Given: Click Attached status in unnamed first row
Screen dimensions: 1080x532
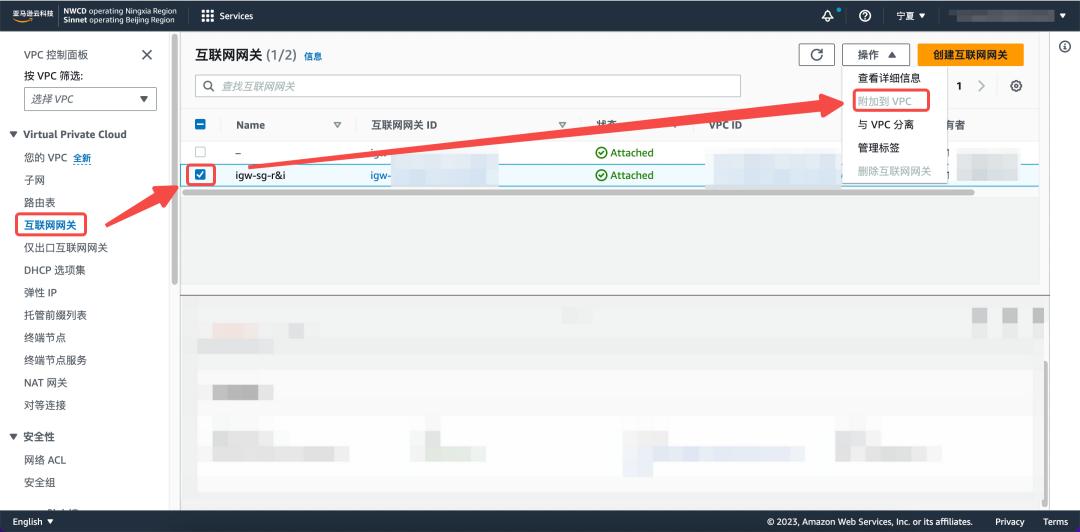Looking at the screenshot, I should click(x=625, y=152).
